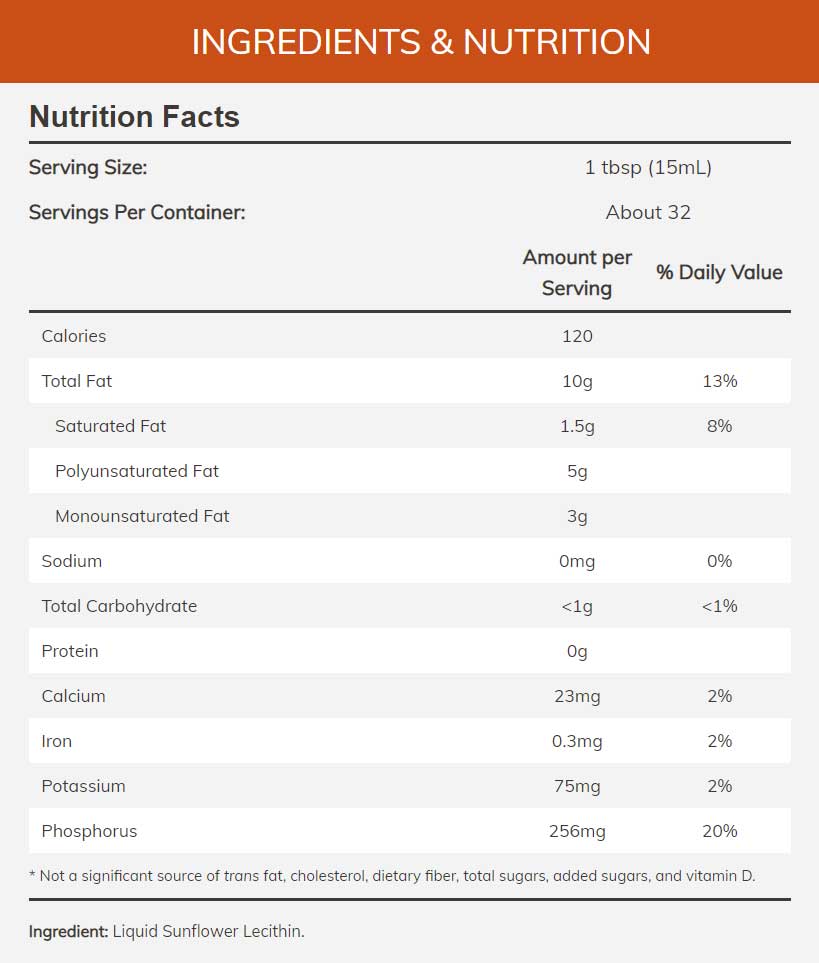
Task: Select the Phosphorus 20% daily value
Action: (x=719, y=831)
